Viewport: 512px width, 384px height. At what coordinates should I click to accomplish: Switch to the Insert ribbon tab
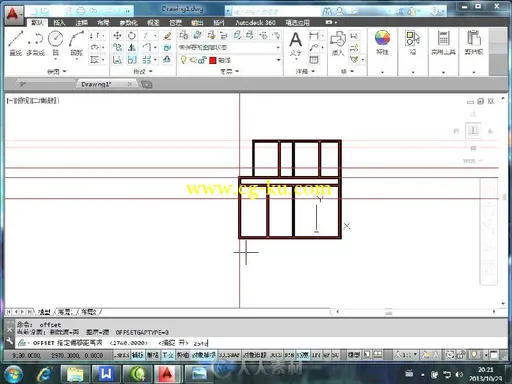pos(59,23)
